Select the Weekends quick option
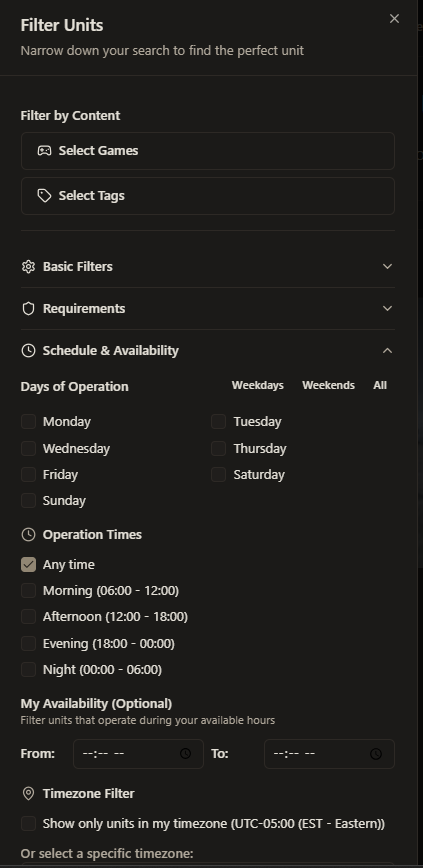This screenshot has width=423, height=868. tap(328, 385)
